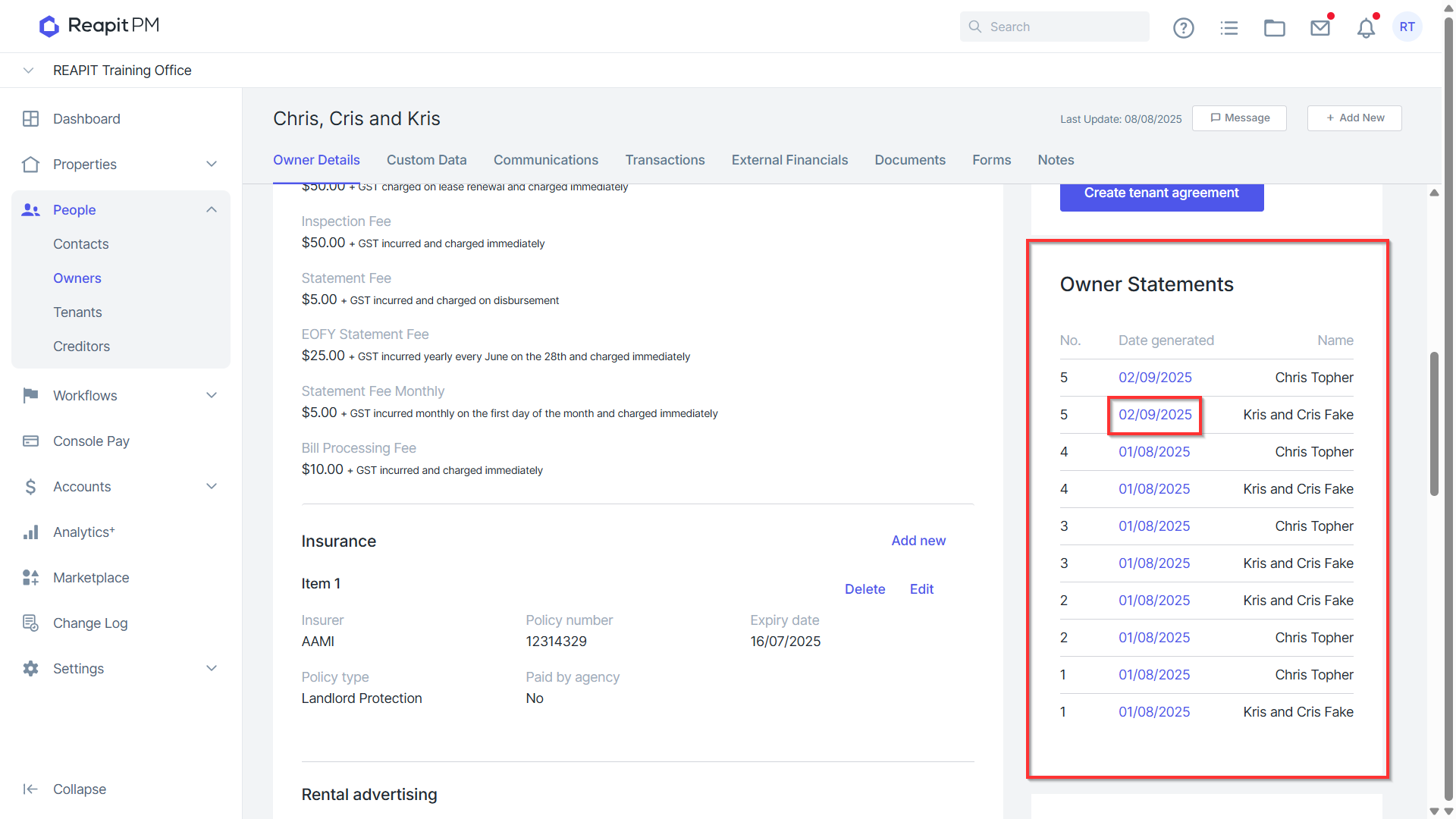Image resolution: width=1456 pixels, height=819 pixels.
Task: Click the Console Pay card icon
Action: point(30,441)
